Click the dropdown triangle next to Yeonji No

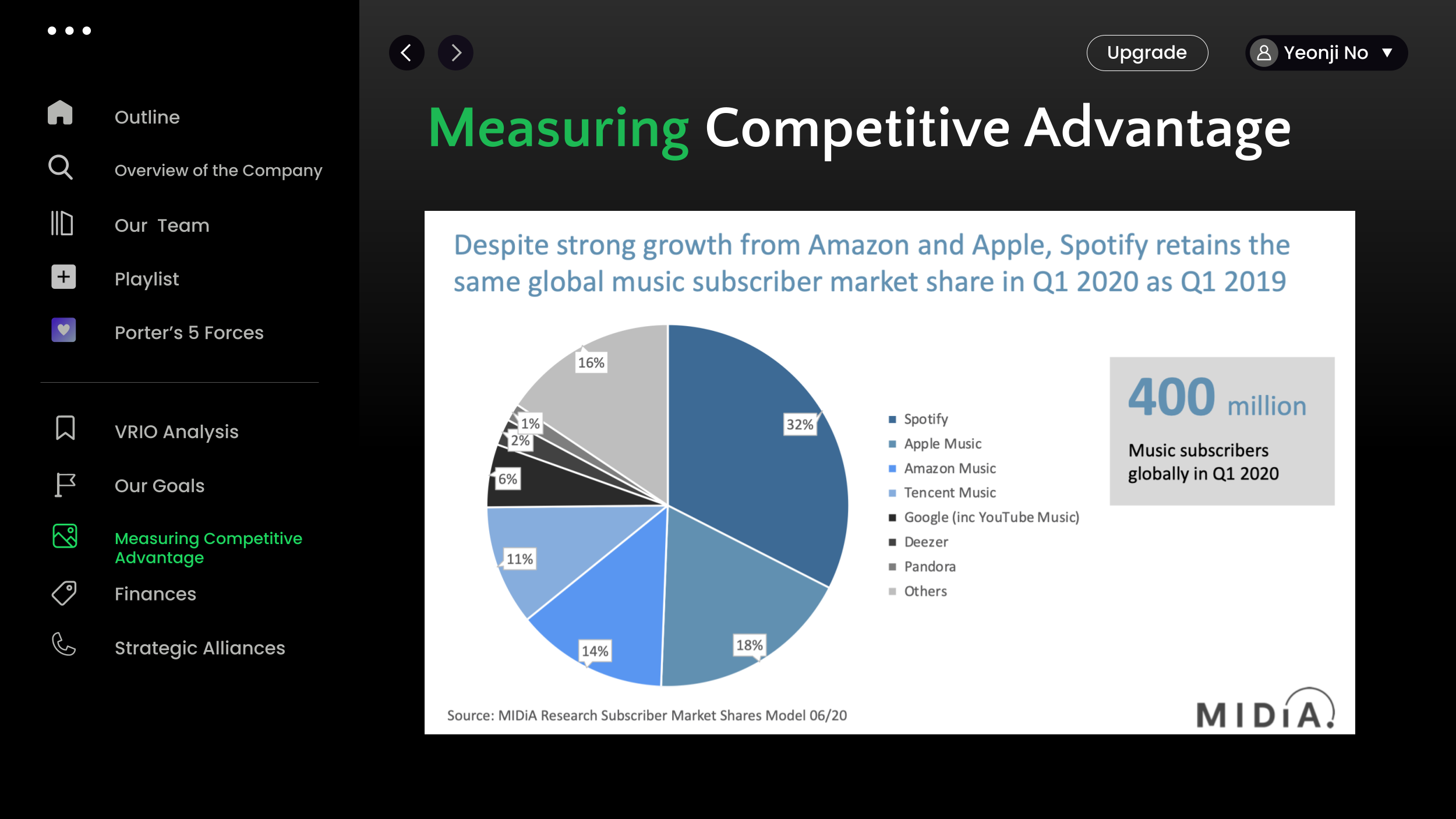1388,53
